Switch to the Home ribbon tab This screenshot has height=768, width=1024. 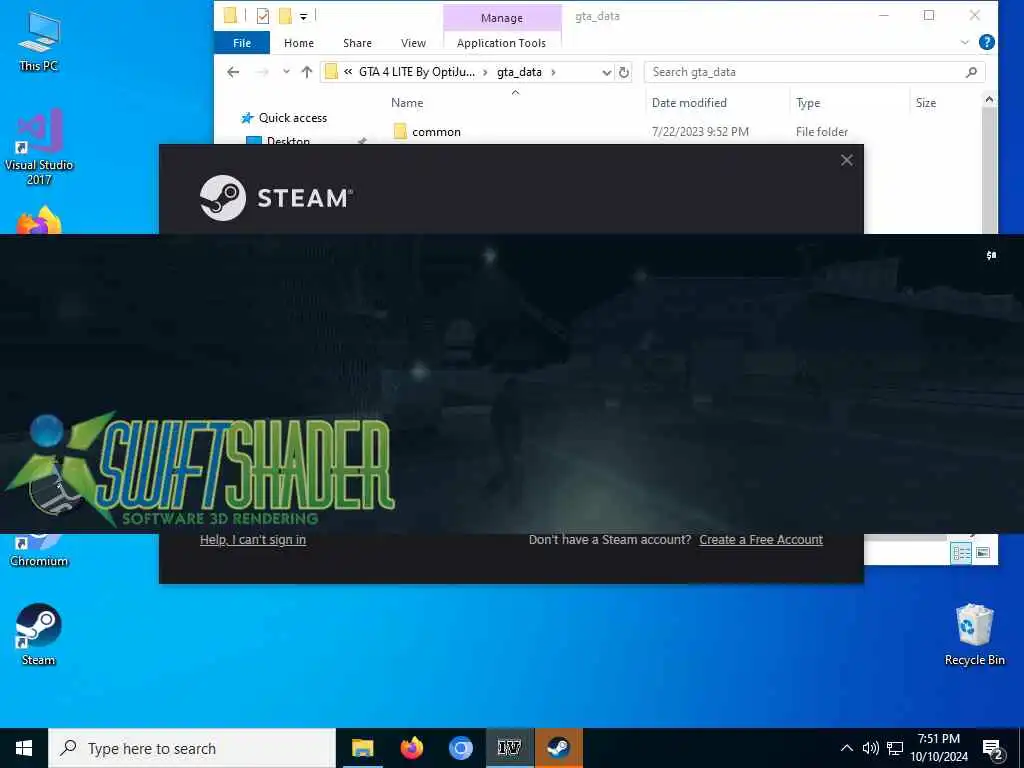298,43
